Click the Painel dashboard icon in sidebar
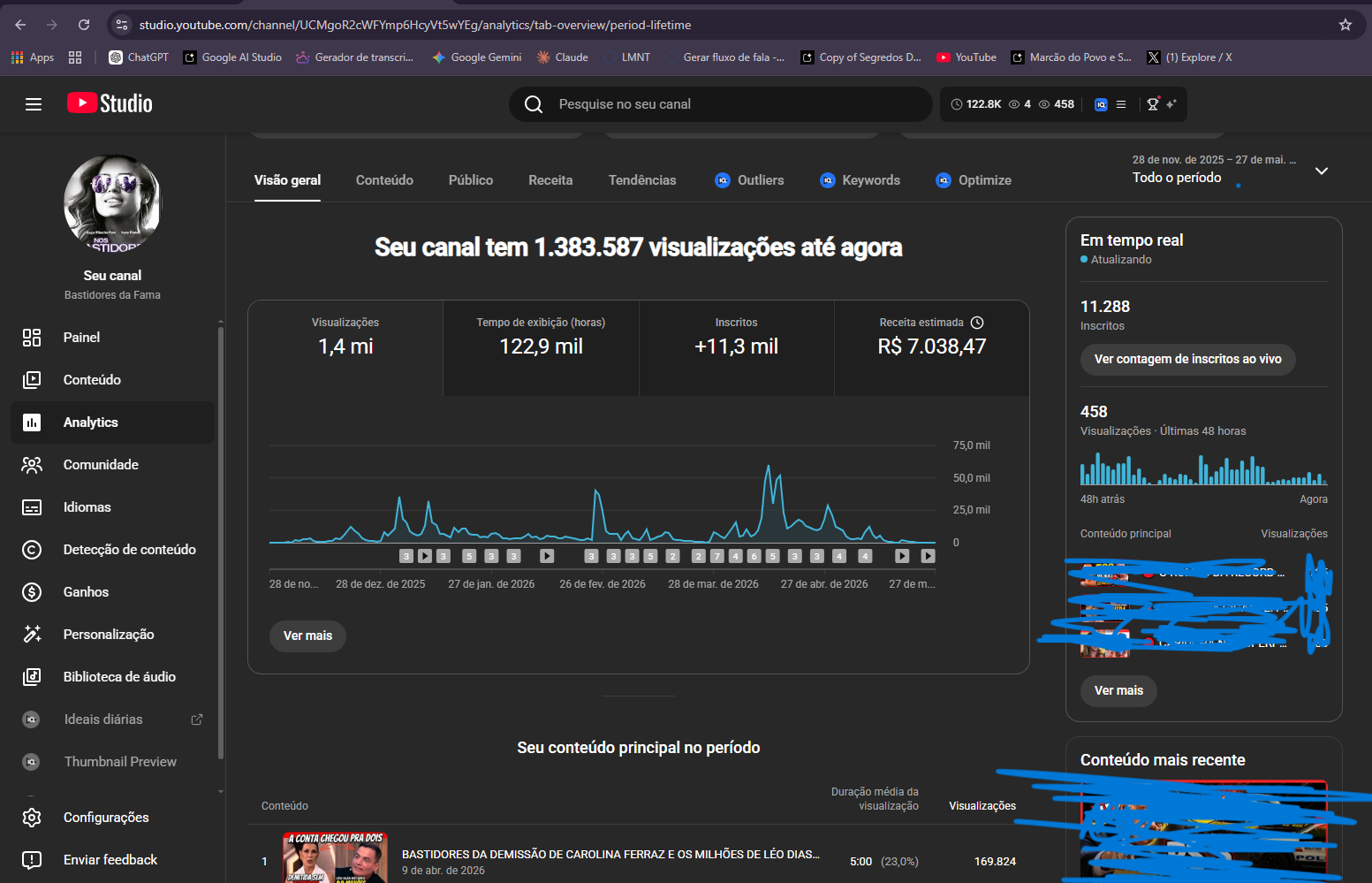 32,338
